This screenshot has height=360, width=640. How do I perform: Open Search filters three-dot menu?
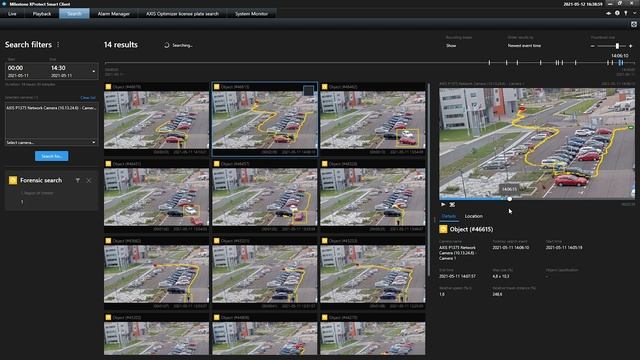coord(58,44)
